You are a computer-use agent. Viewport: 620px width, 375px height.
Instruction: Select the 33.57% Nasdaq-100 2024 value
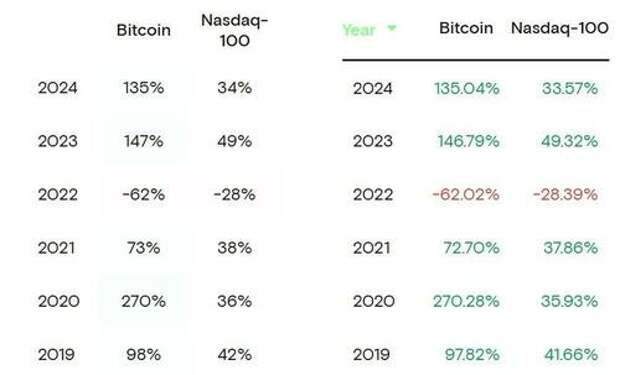(x=570, y=88)
